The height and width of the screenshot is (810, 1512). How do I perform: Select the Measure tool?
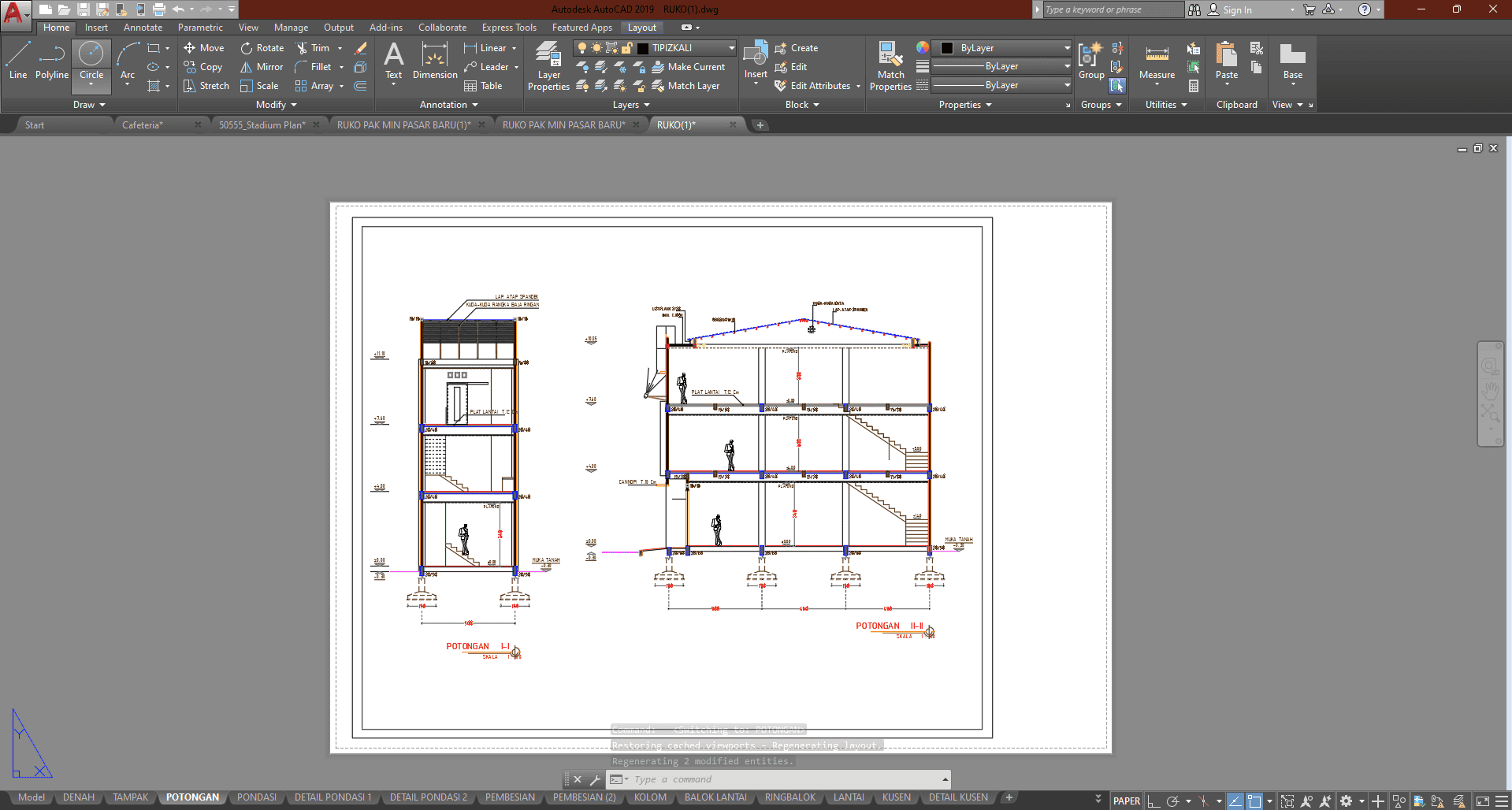[1157, 61]
